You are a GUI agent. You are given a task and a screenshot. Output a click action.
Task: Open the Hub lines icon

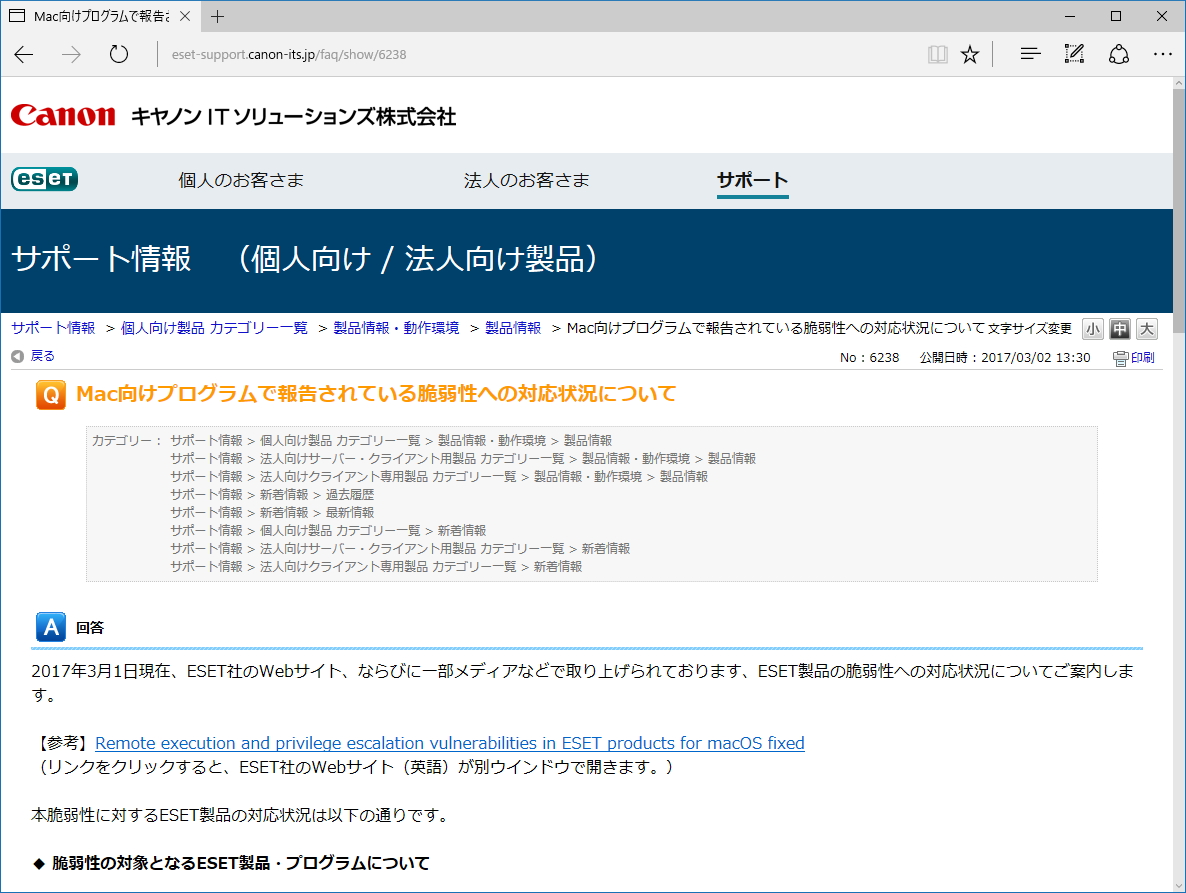click(x=1030, y=54)
